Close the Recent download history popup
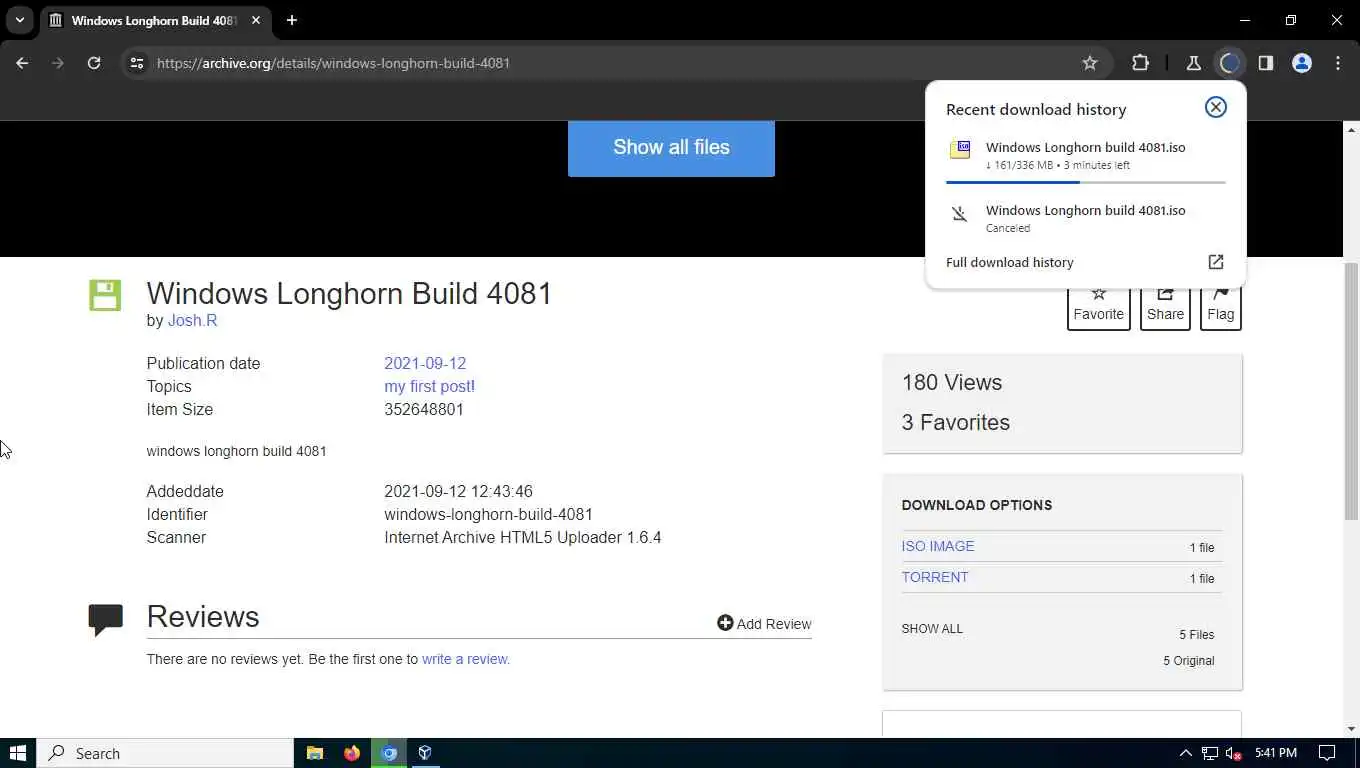The width and height of the screenshot is (1360, 768). pos(1215,107)
